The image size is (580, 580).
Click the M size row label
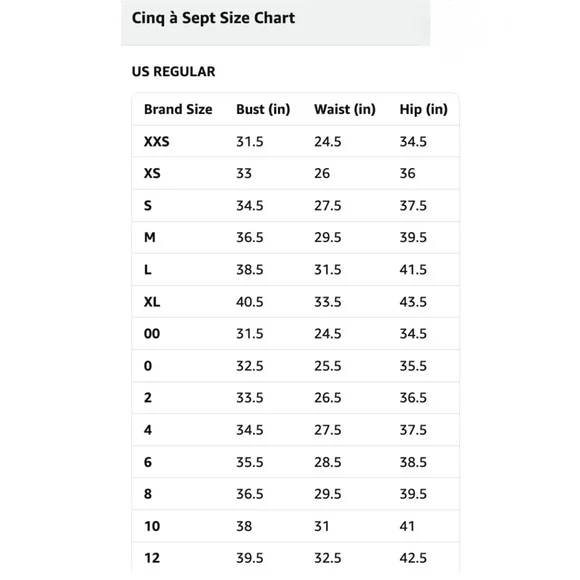(149, 237)
